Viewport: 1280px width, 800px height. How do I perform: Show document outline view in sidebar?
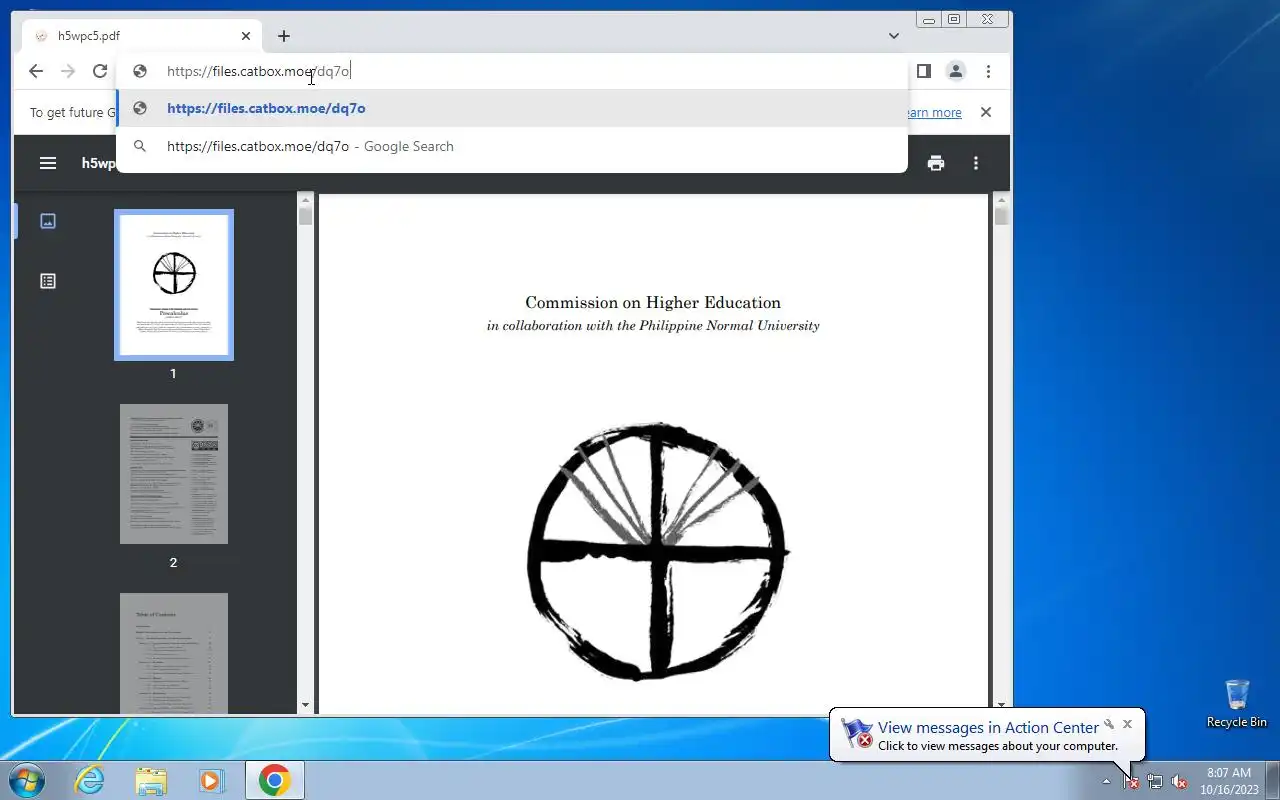click(48, 281)
